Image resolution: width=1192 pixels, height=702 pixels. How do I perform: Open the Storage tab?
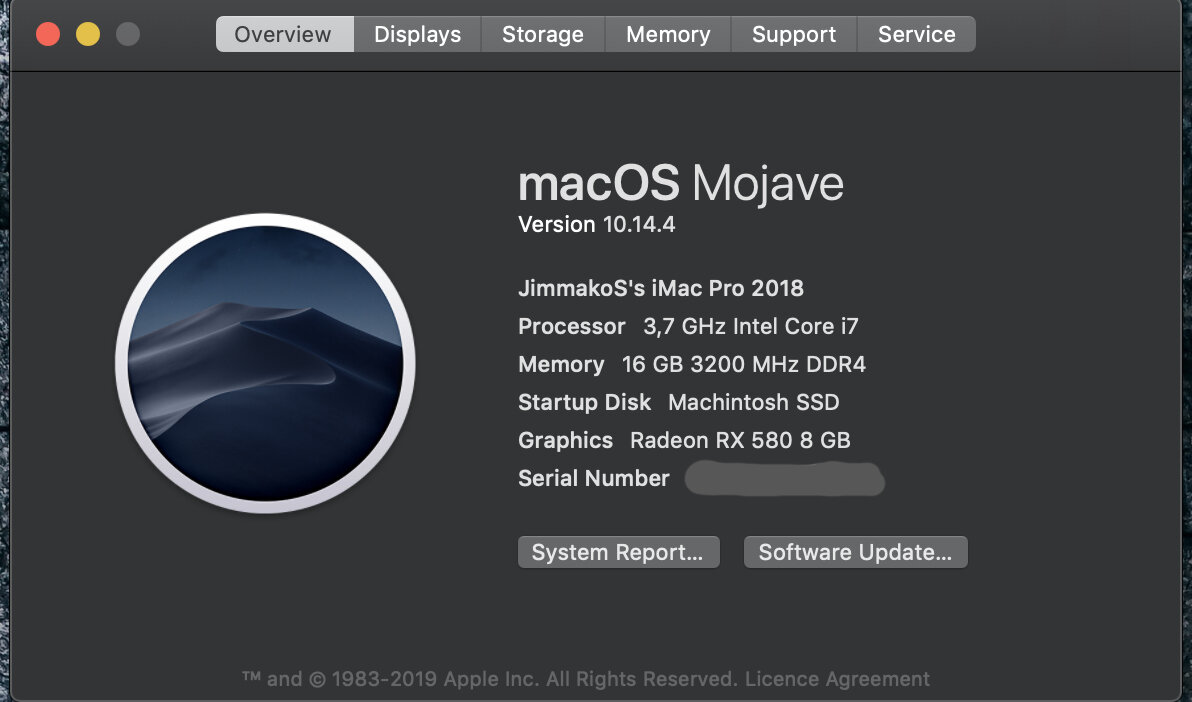[x=543, y=34]
